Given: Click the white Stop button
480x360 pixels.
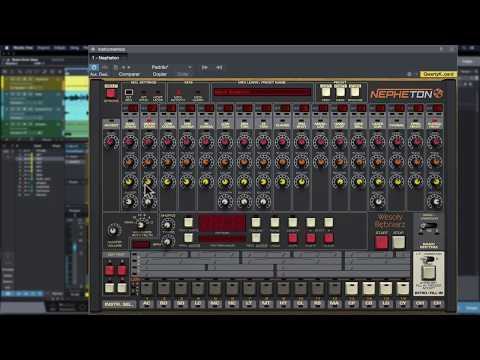Looking at the screenshot, I should pyautogui.click(x=398, y=242).
